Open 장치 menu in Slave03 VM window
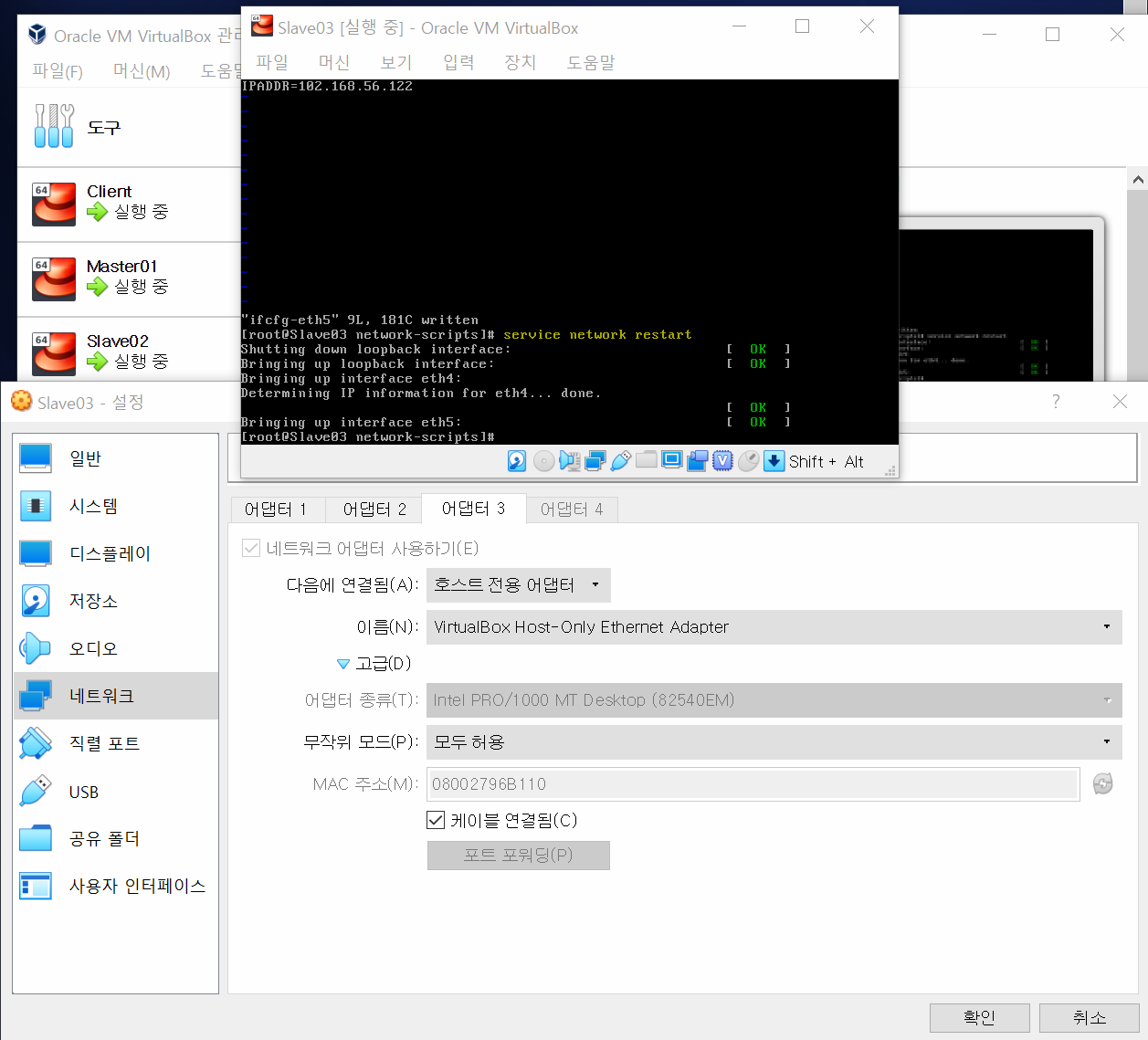 tap(520, 62)
